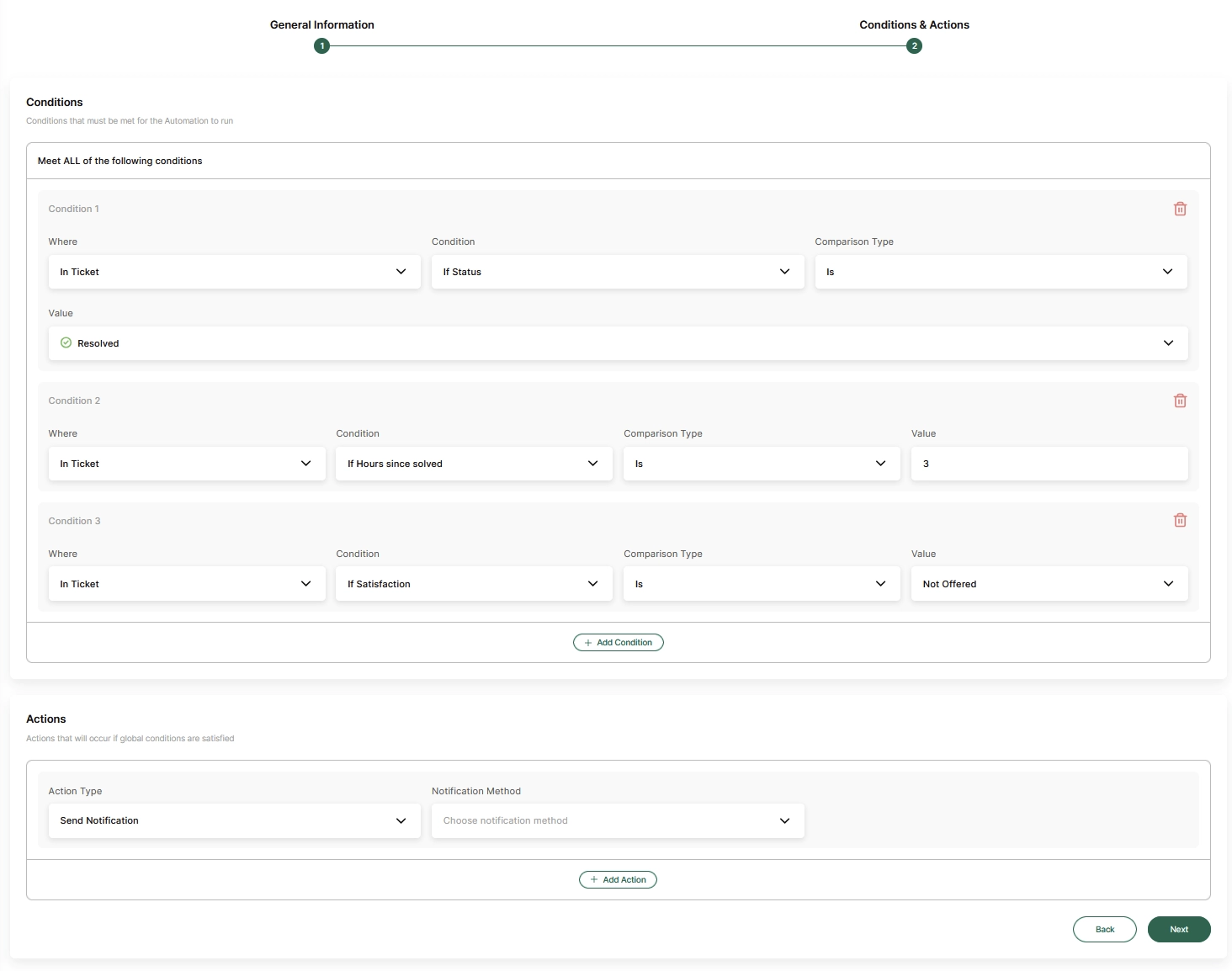Click the Back button

click(1105, 929)
